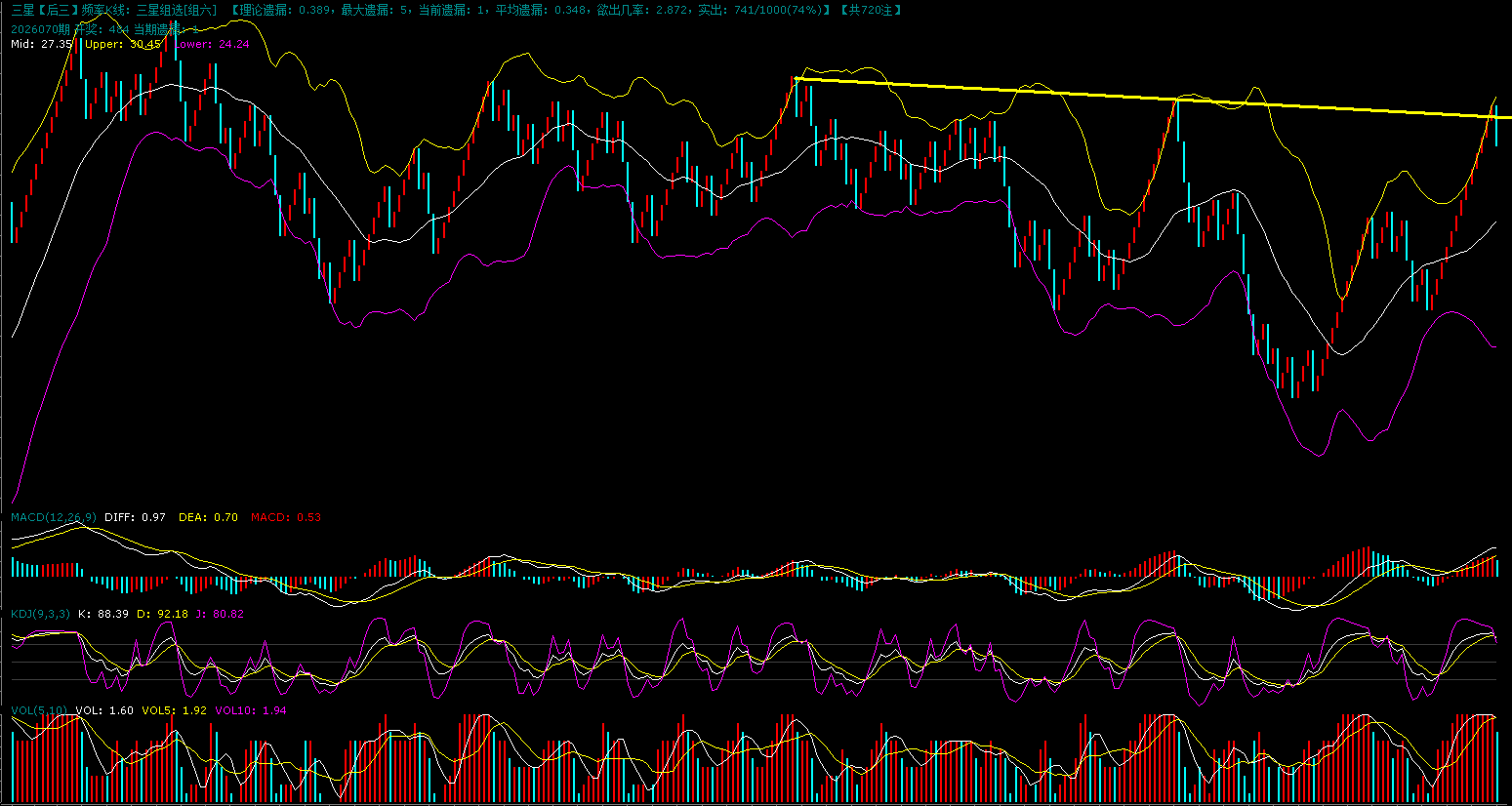
Task: Click the yellow DEA value label
Action: (208, 517)
